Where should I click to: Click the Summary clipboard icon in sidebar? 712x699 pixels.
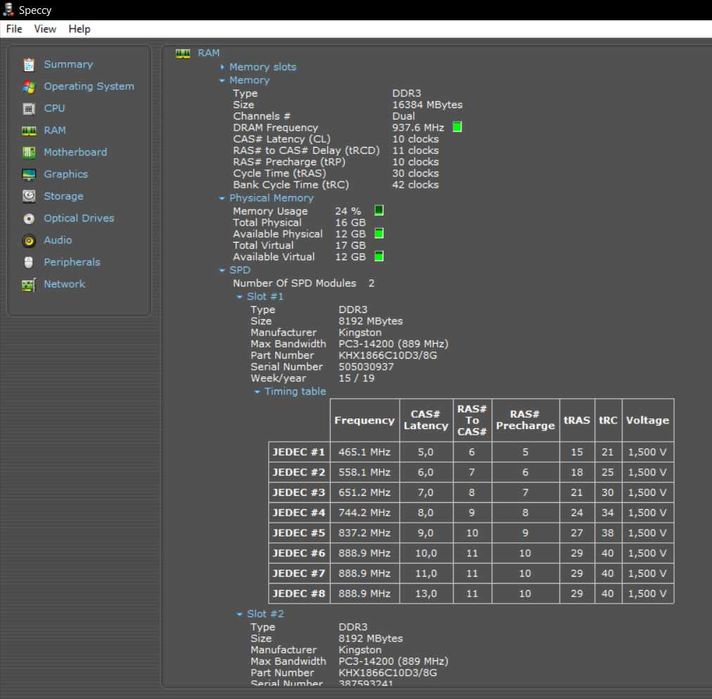(x=29, y=64)
